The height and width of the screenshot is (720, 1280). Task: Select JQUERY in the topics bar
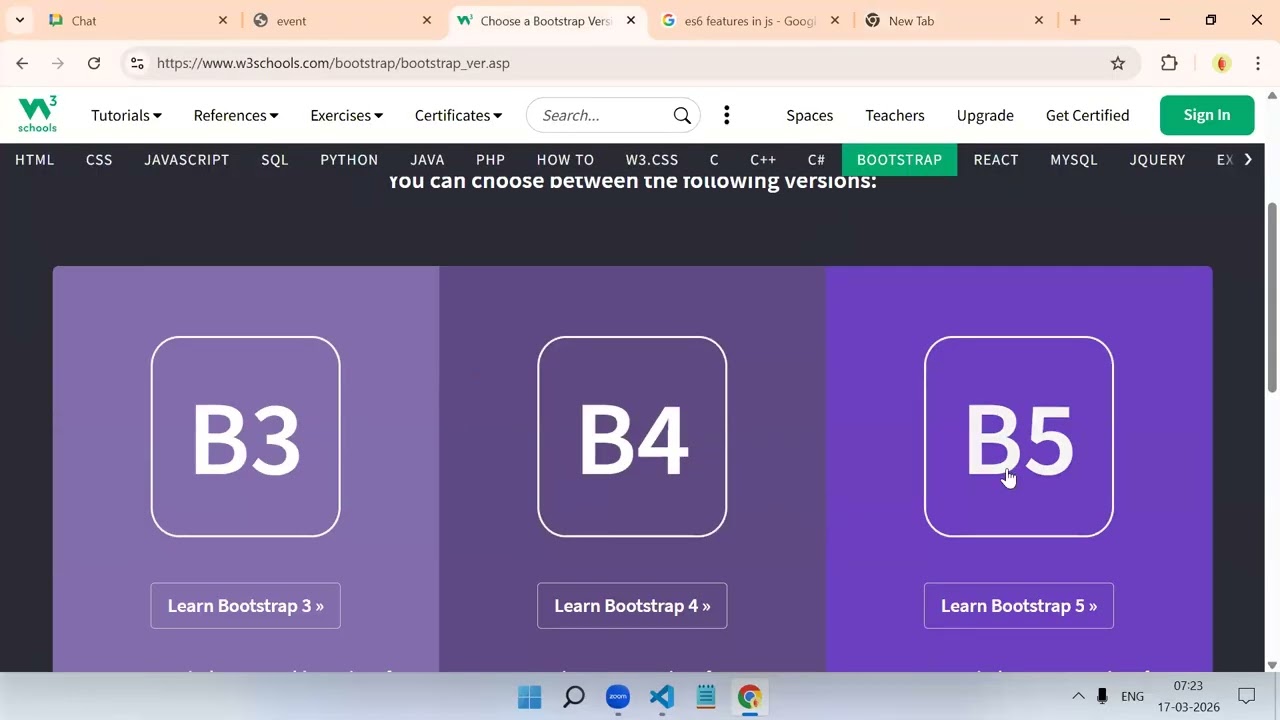click(1157, 160)
